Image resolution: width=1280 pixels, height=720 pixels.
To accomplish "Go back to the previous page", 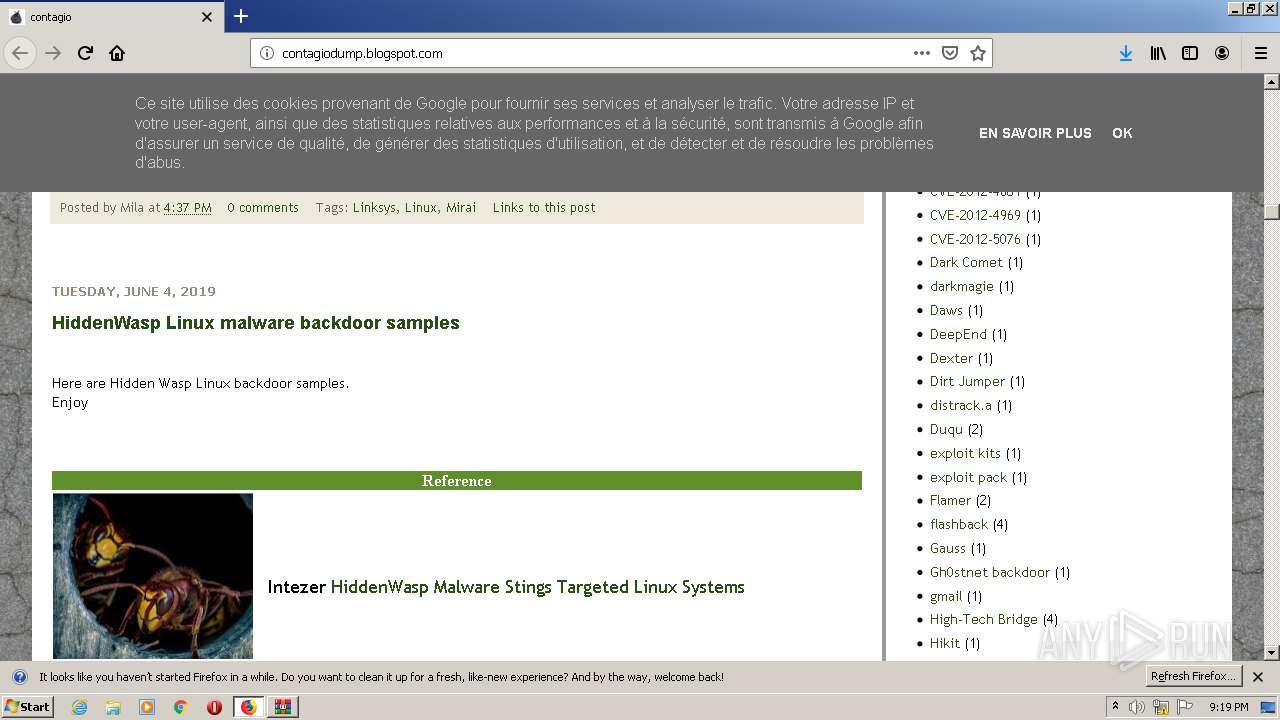I will point(20,53).
